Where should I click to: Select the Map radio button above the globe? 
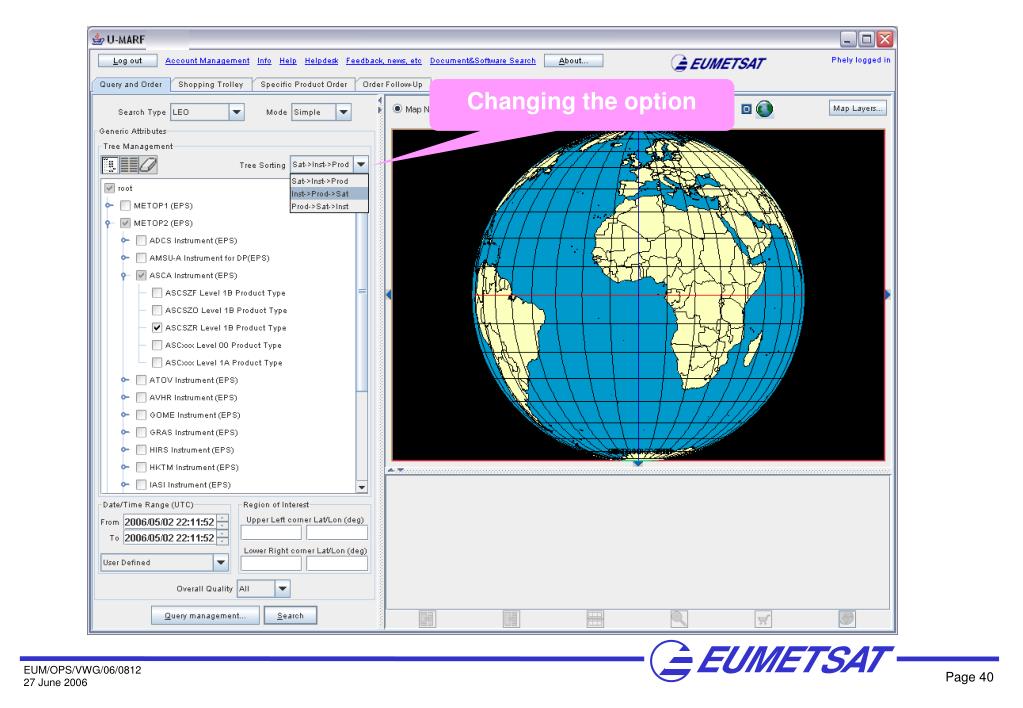pyautogui.click(x=397, y=109)
